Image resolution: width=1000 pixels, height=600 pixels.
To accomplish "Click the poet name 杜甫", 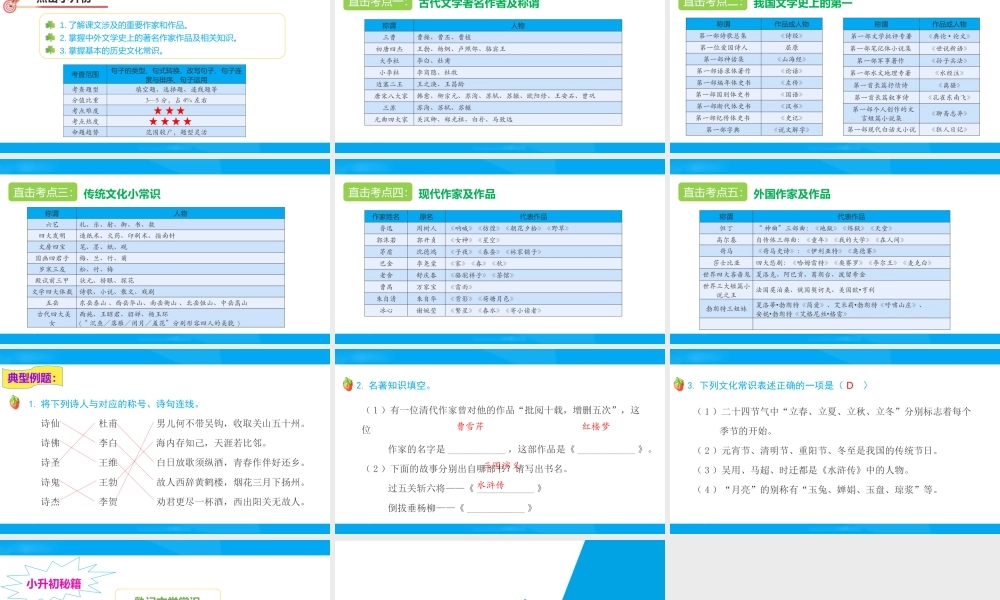I will click(108, 423).
